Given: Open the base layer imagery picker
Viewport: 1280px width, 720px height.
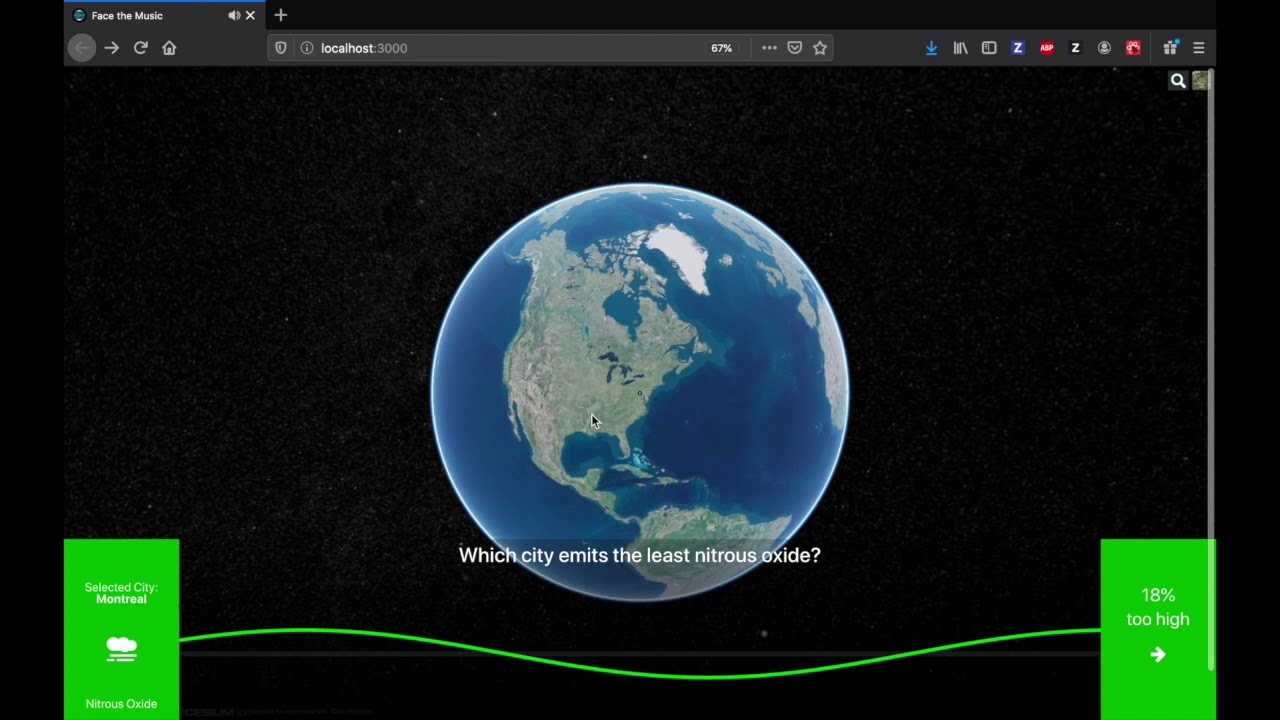Looking at the screenshot, I should [x=1201, y=81].
